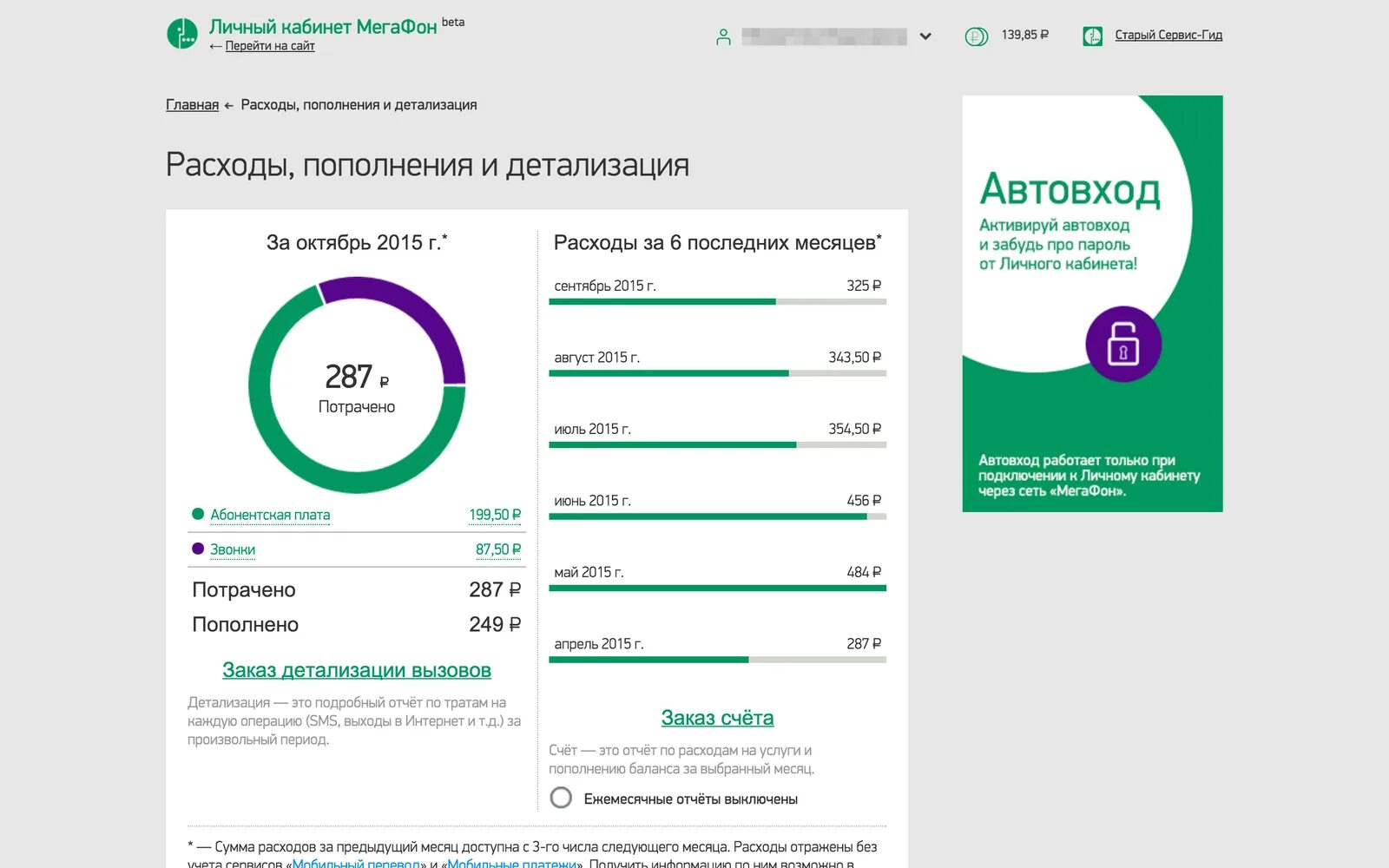The image size is (1389, 868).
Task: Toggle Ежемесячные отчёты выключены radio
Action: [561, 798]
